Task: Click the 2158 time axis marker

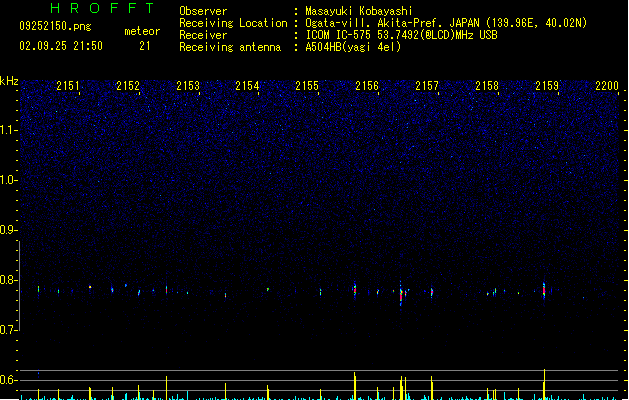Action: (x=487, y=86)
